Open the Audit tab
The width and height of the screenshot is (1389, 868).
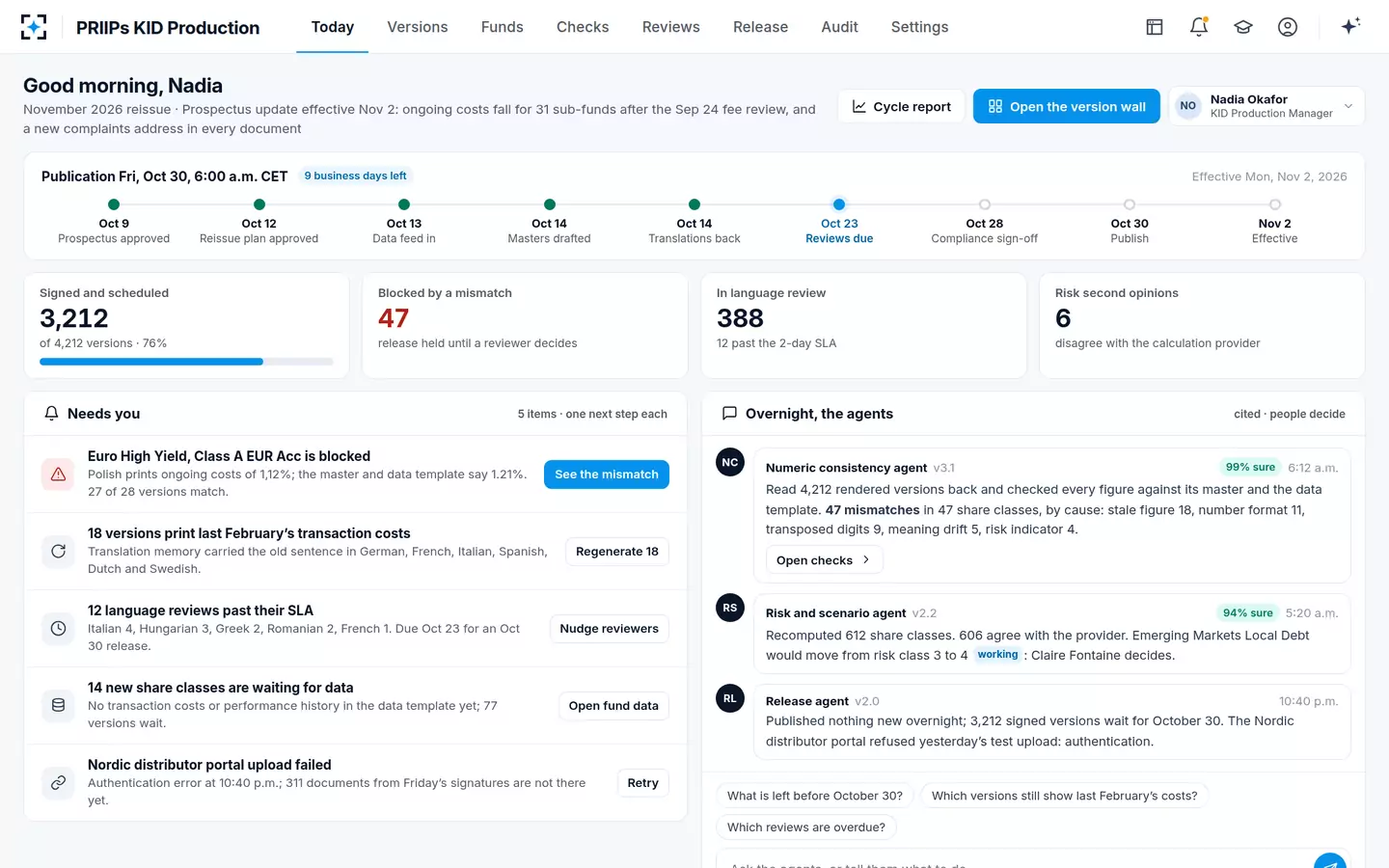pyautogui.click(x=839, y=27)
